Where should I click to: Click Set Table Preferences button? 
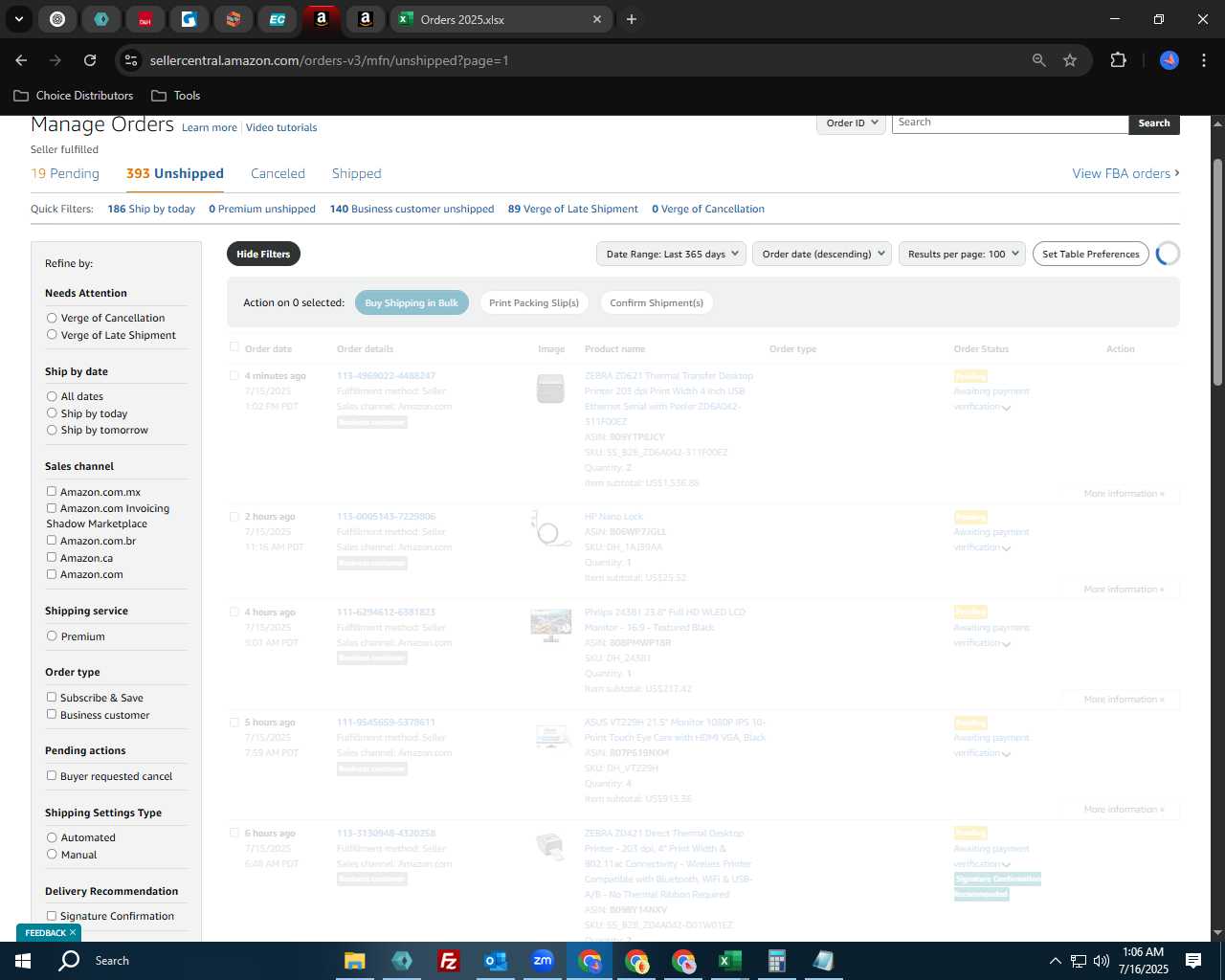coord(1091,254)
